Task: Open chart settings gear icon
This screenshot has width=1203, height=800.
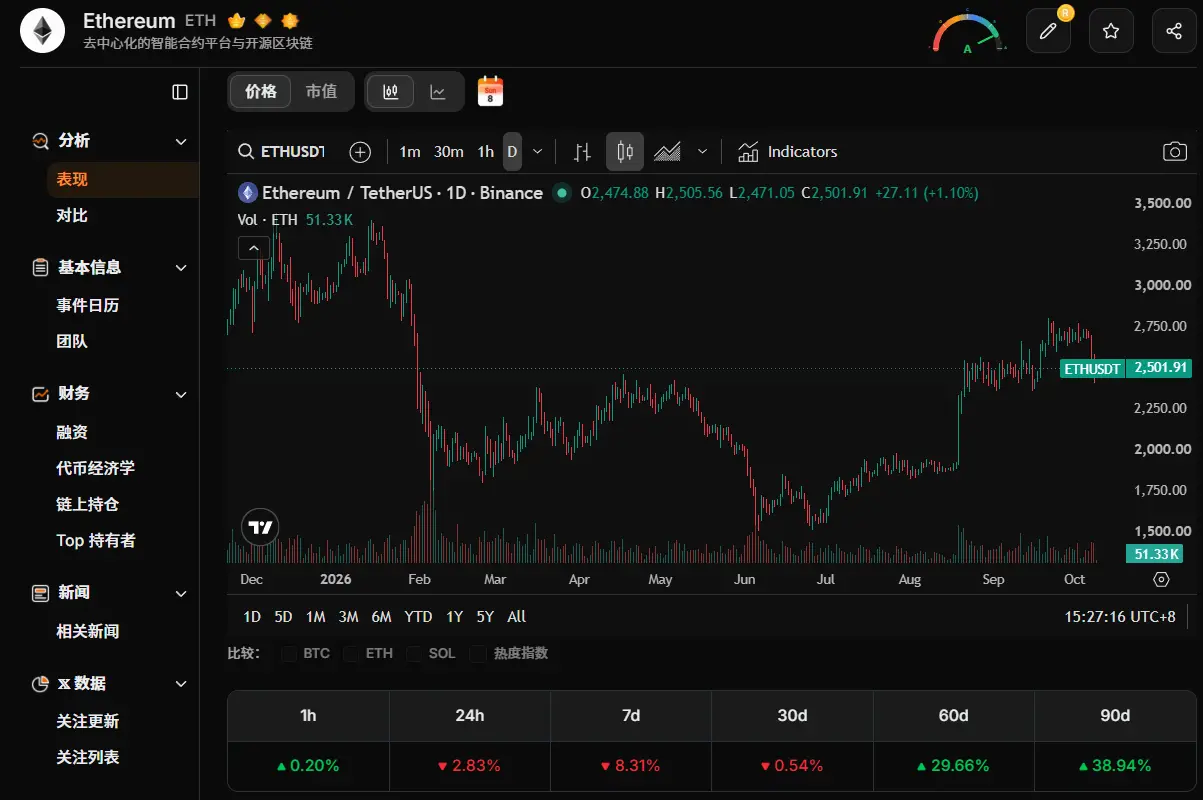Action: (x=1161, y=579)
